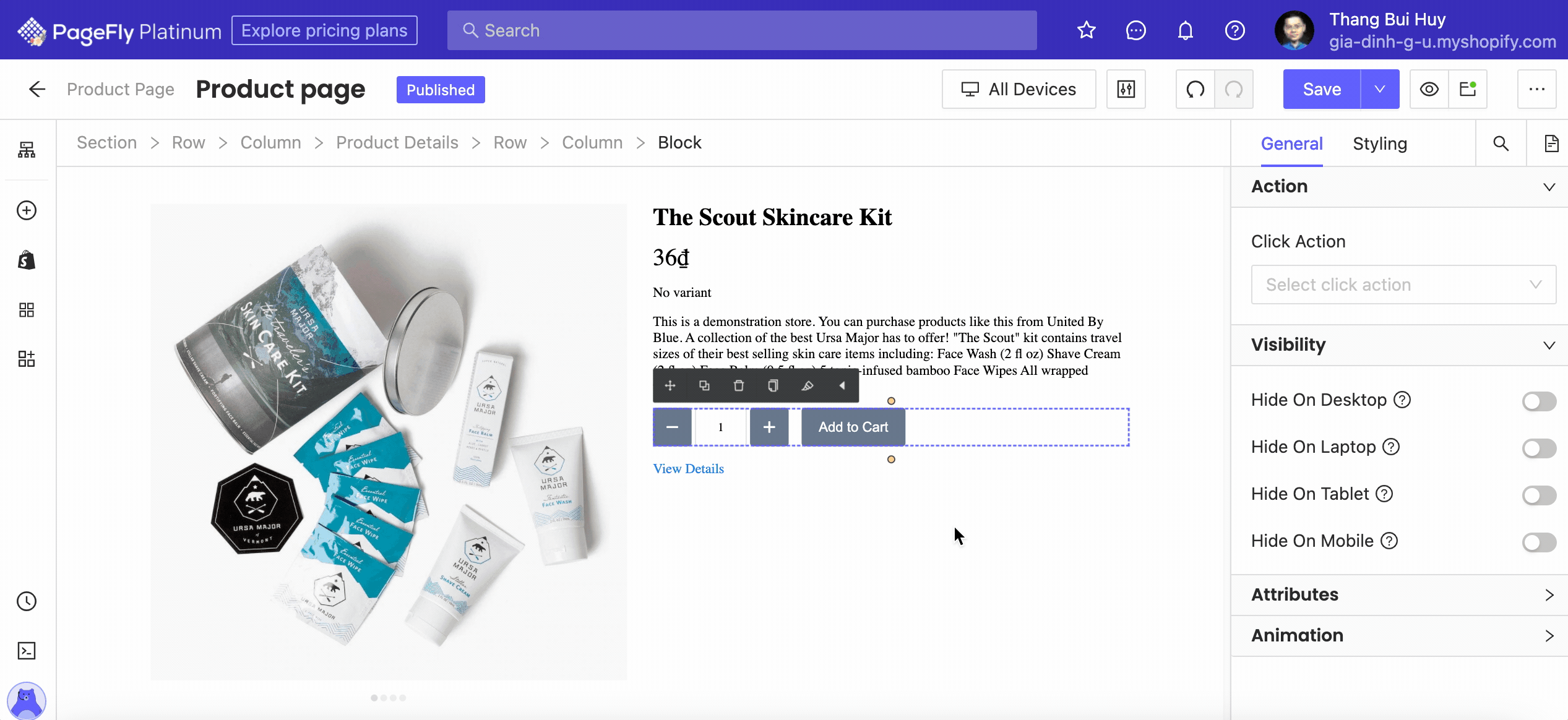Click the PageFly logo icon

tap(32, 31)
